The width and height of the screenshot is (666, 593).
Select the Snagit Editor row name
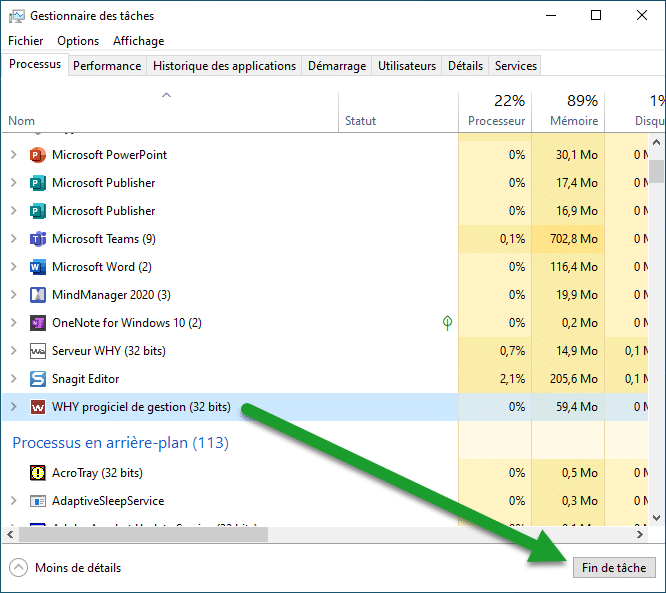click(85, 379)
